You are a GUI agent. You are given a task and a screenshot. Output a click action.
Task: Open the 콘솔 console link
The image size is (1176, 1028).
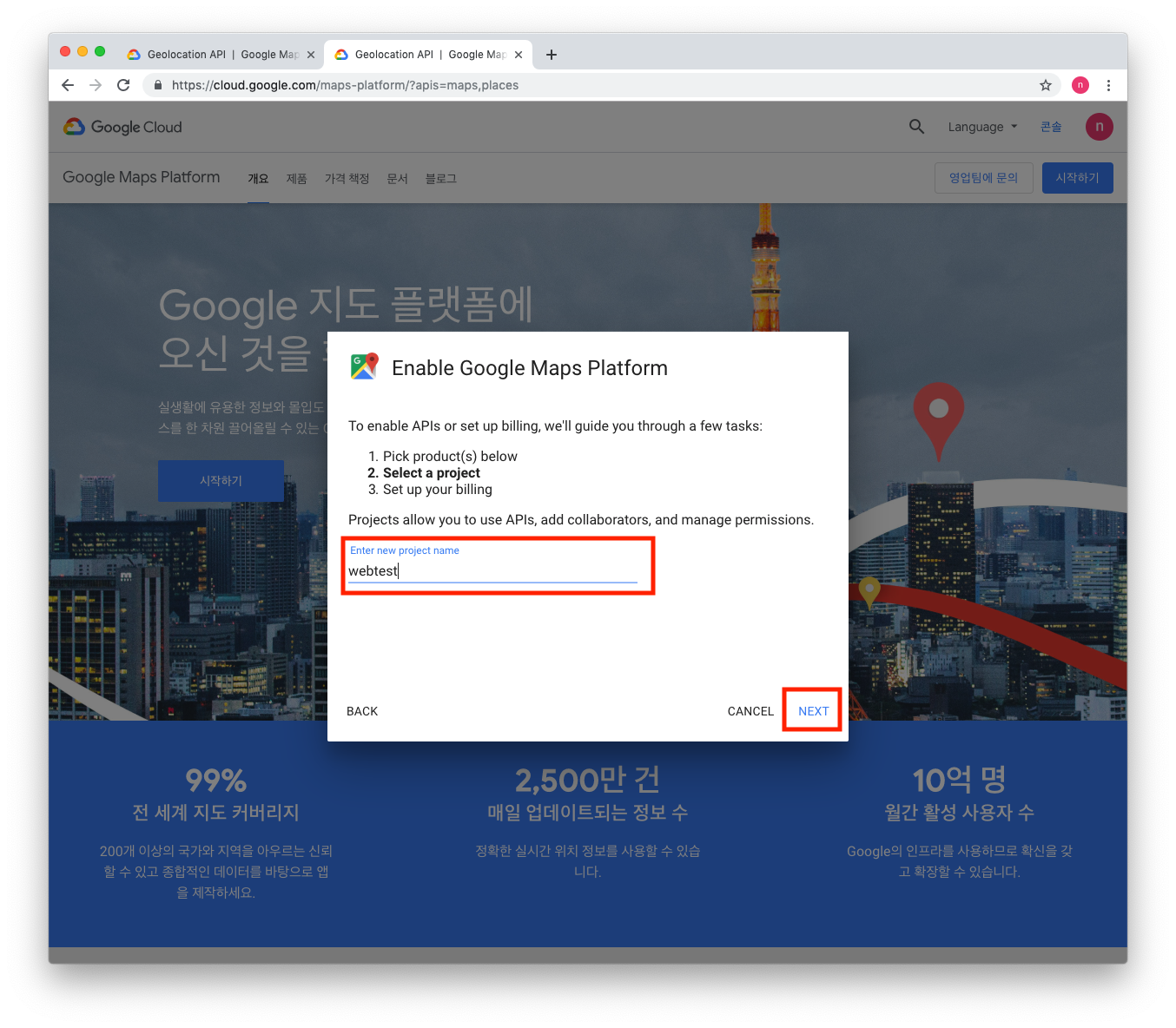[1051, 127]
